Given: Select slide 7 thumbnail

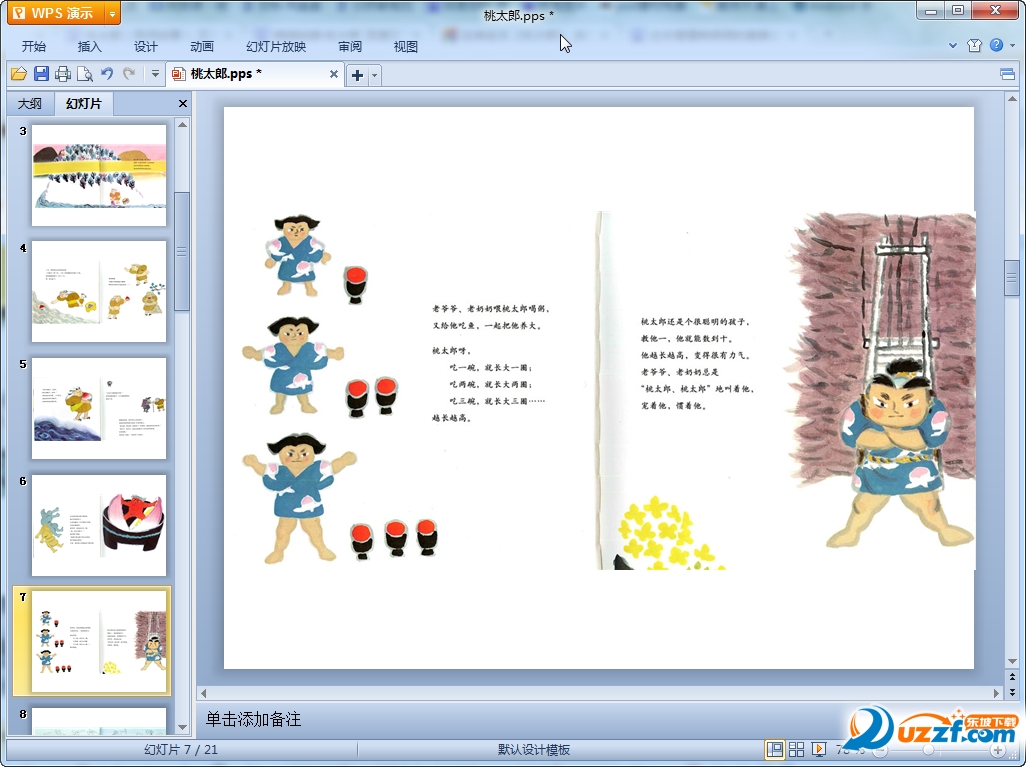Looking at the screenshot, I should click(x=99, y=641).
